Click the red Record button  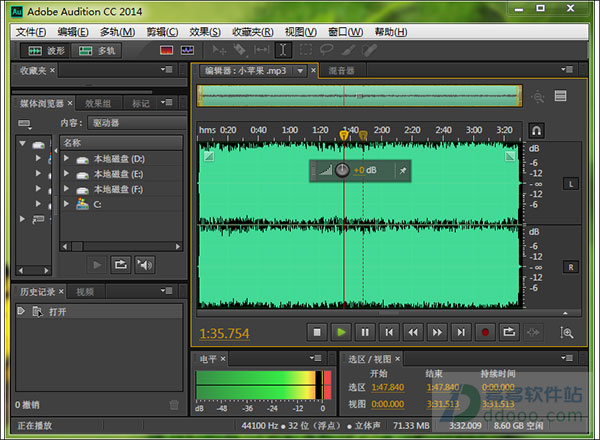pyautogui.click(x=485, y=332)
